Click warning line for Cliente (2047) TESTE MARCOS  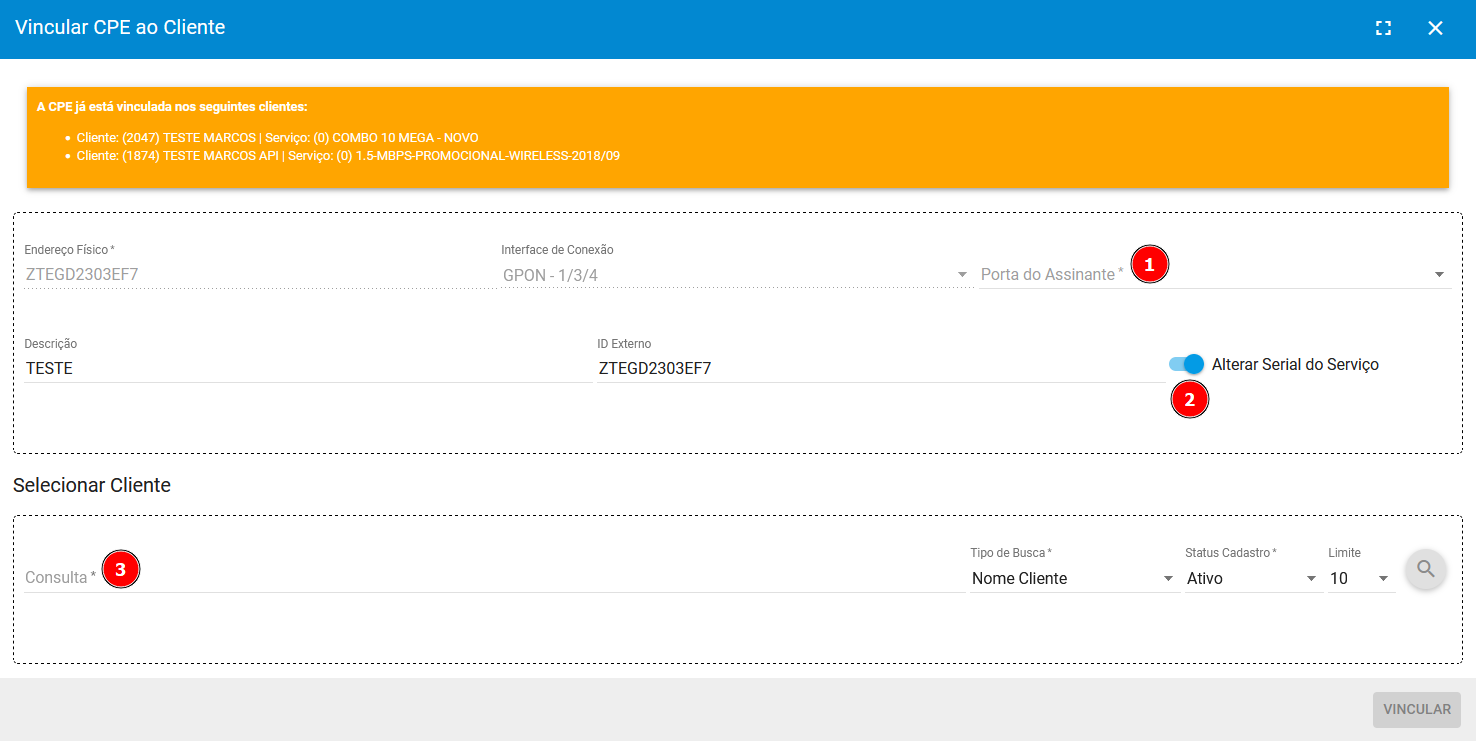point(278,137)
